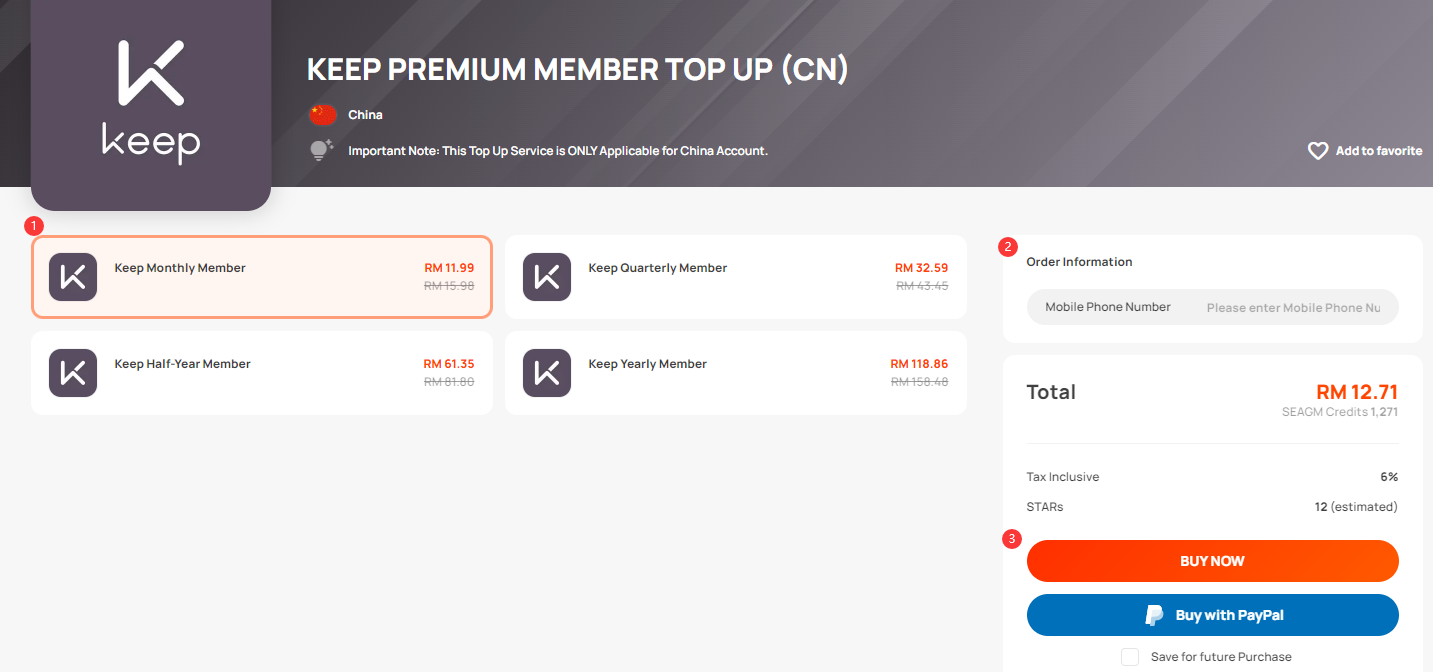This screenshot has height=672, width=1433.
Task: Select the Keep Yearly Member option
Action: [x=736, y=373]
